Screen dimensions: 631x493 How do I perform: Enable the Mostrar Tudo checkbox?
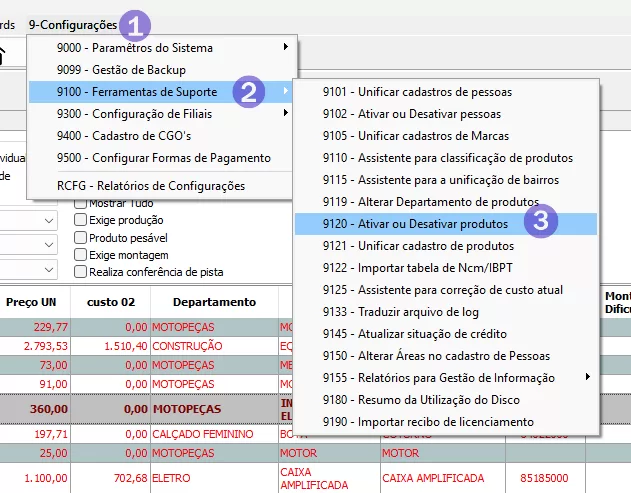click(81, 203)
